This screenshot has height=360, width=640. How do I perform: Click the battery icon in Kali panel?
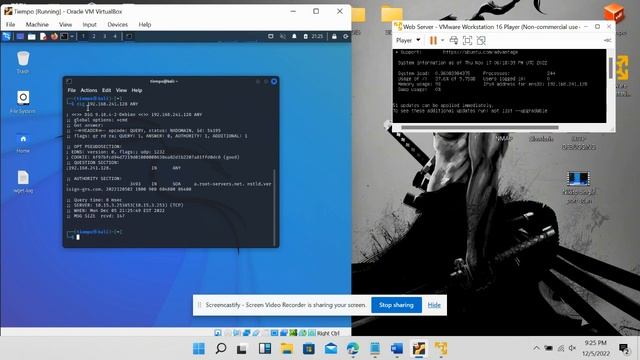(x=306, y=36)
